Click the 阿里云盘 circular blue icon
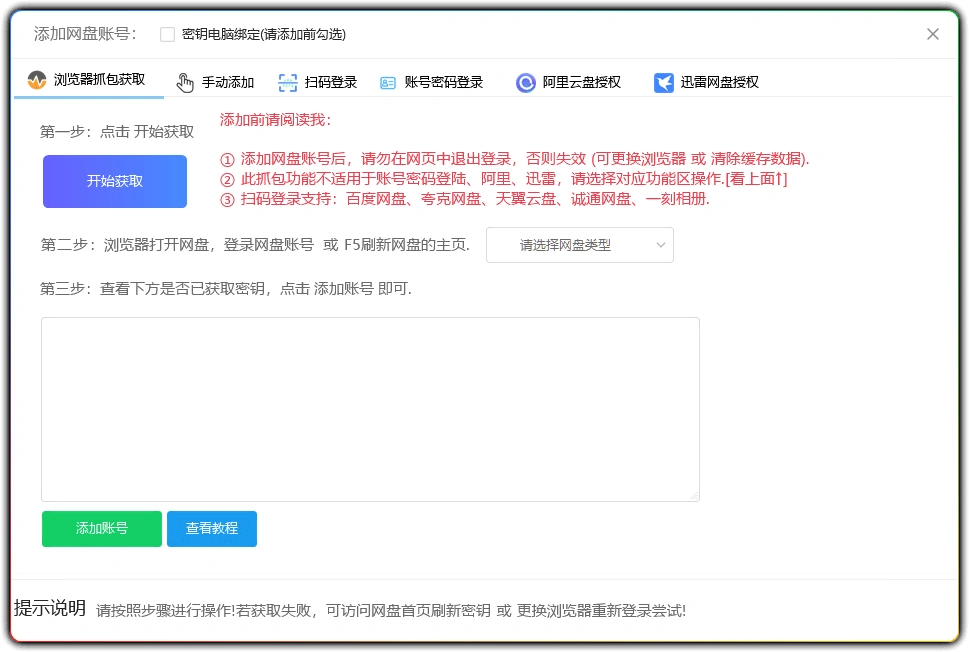969x652 pixels. point(525,83)
